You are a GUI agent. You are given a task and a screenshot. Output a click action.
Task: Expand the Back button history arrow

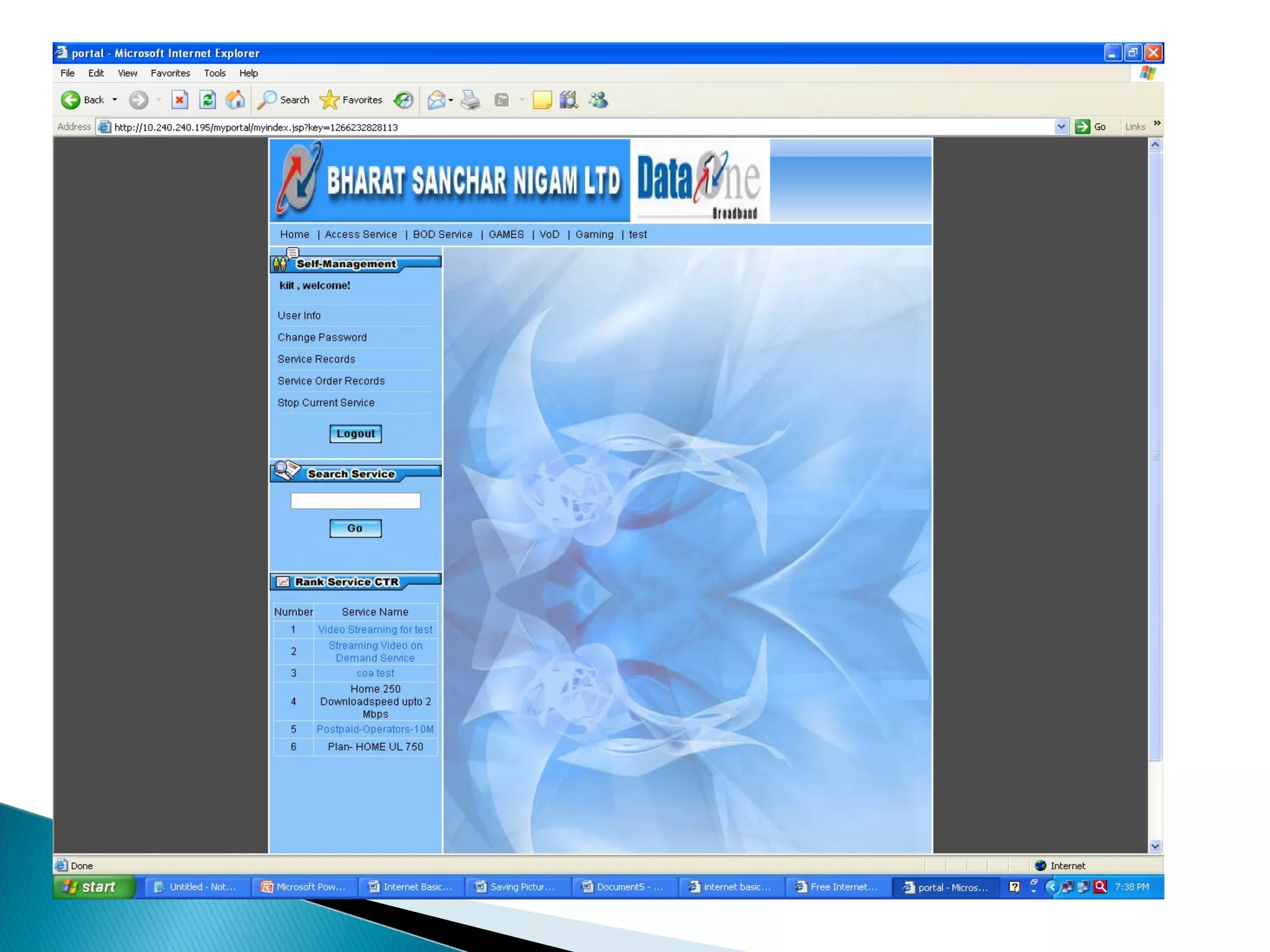(x=115, y=100)
